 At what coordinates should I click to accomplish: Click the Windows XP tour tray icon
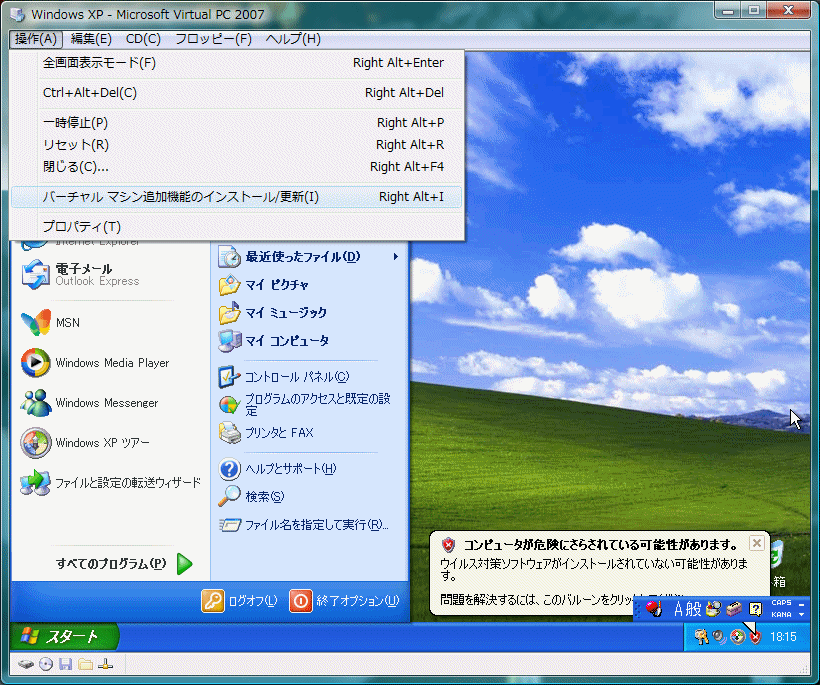pos(737,637)
